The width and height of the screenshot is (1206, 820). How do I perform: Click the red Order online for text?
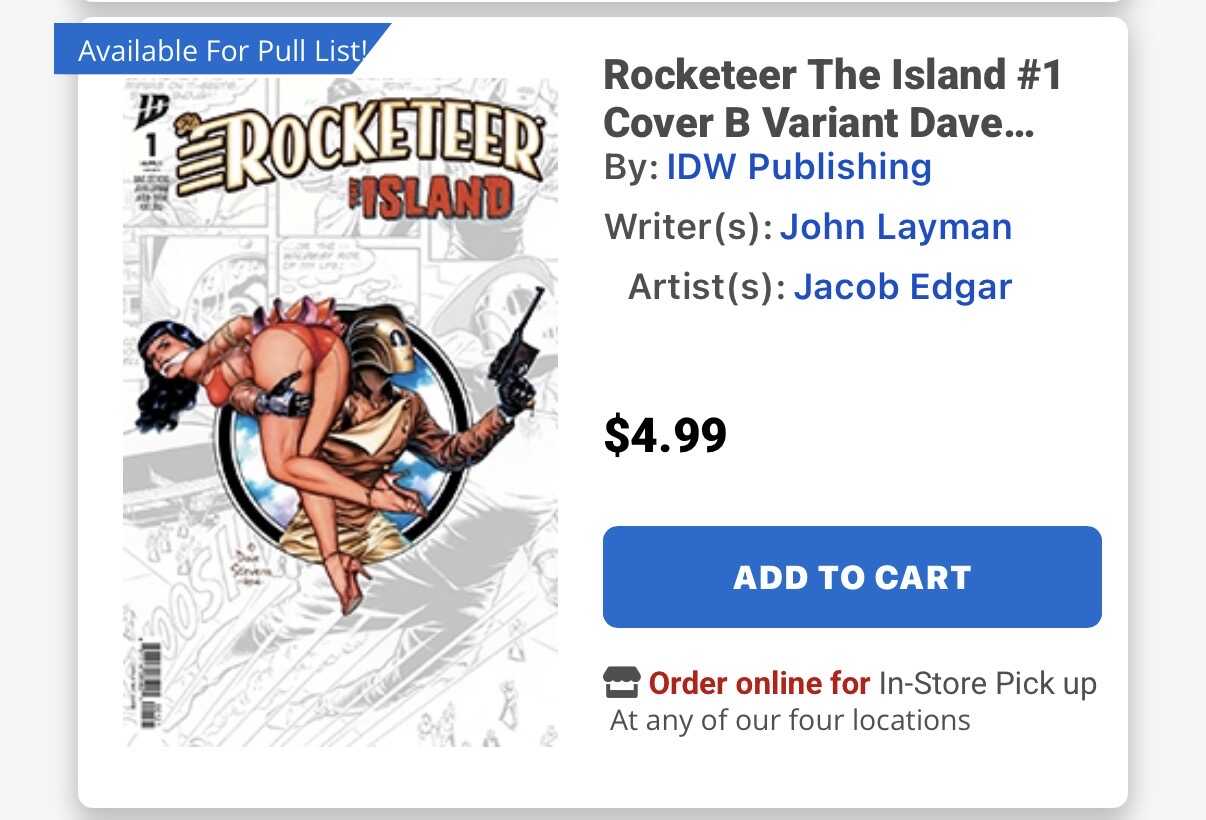point(759,684)
